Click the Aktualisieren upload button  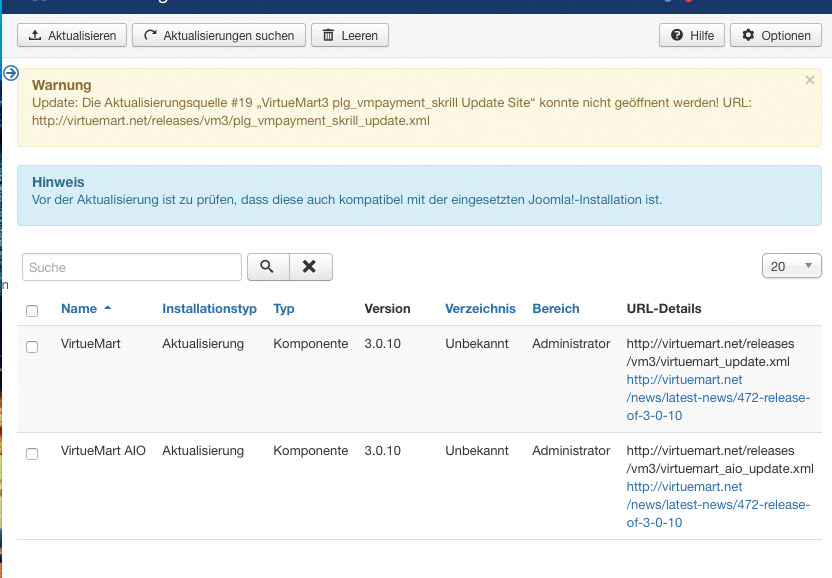coord(72,35)
